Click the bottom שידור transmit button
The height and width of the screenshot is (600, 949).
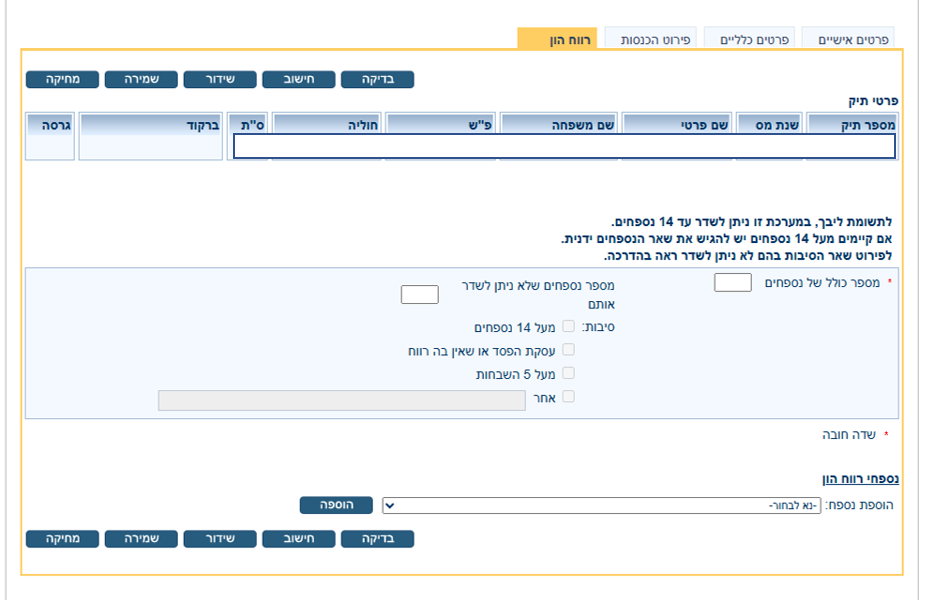point(219,538)
